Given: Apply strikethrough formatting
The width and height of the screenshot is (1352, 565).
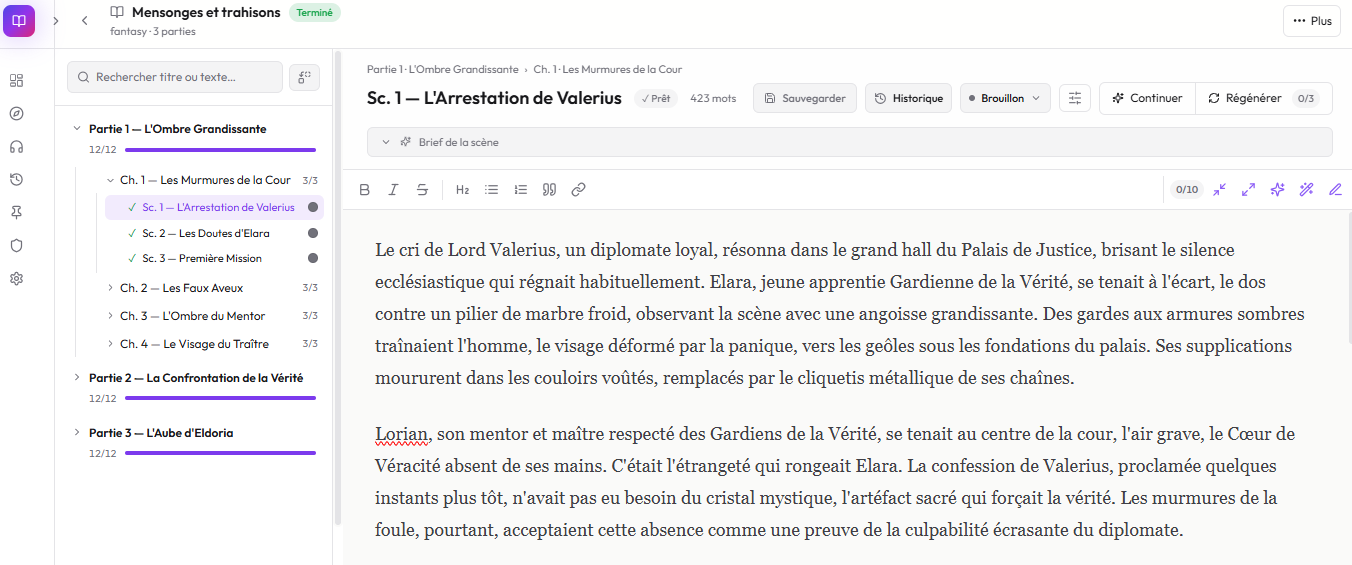Looking at the screenshot, I should (422, 190).
